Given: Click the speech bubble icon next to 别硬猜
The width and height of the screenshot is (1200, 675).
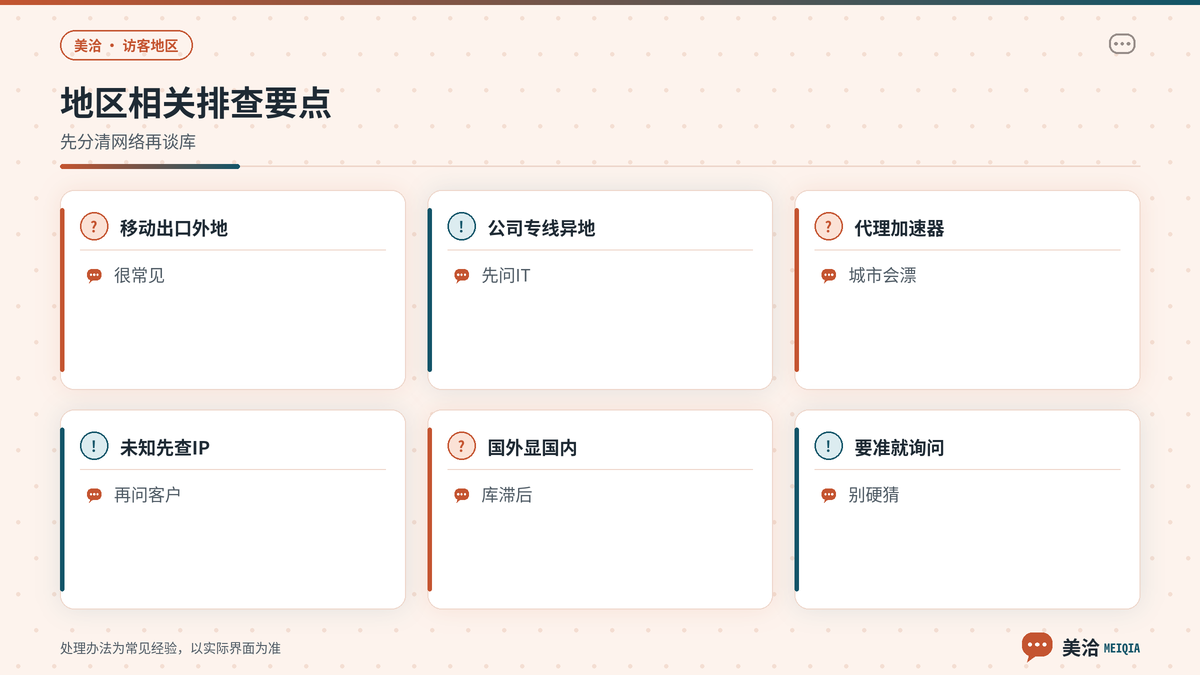Looking at the screenshot, I should coord(828,495).
